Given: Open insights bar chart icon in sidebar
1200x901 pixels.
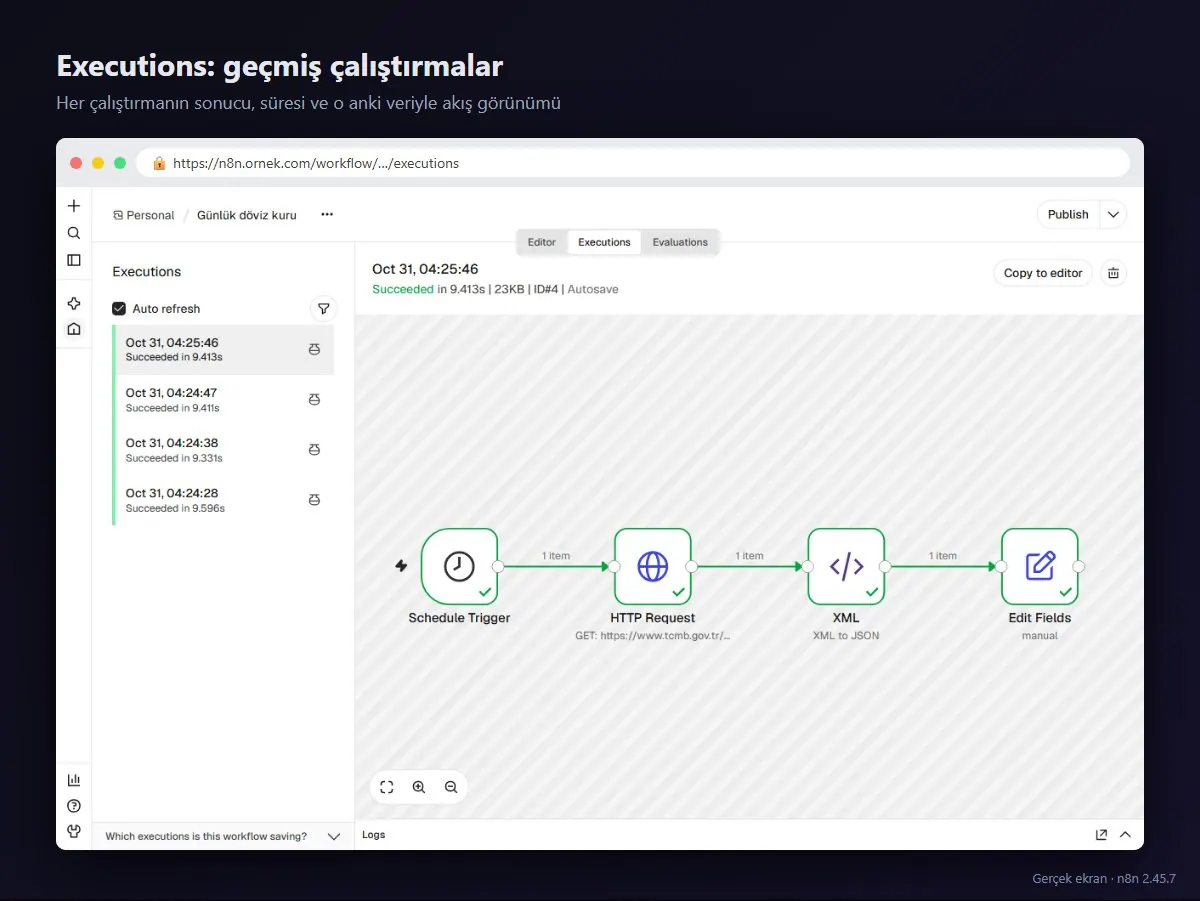Looking at the screenshot, I should 73,780.
